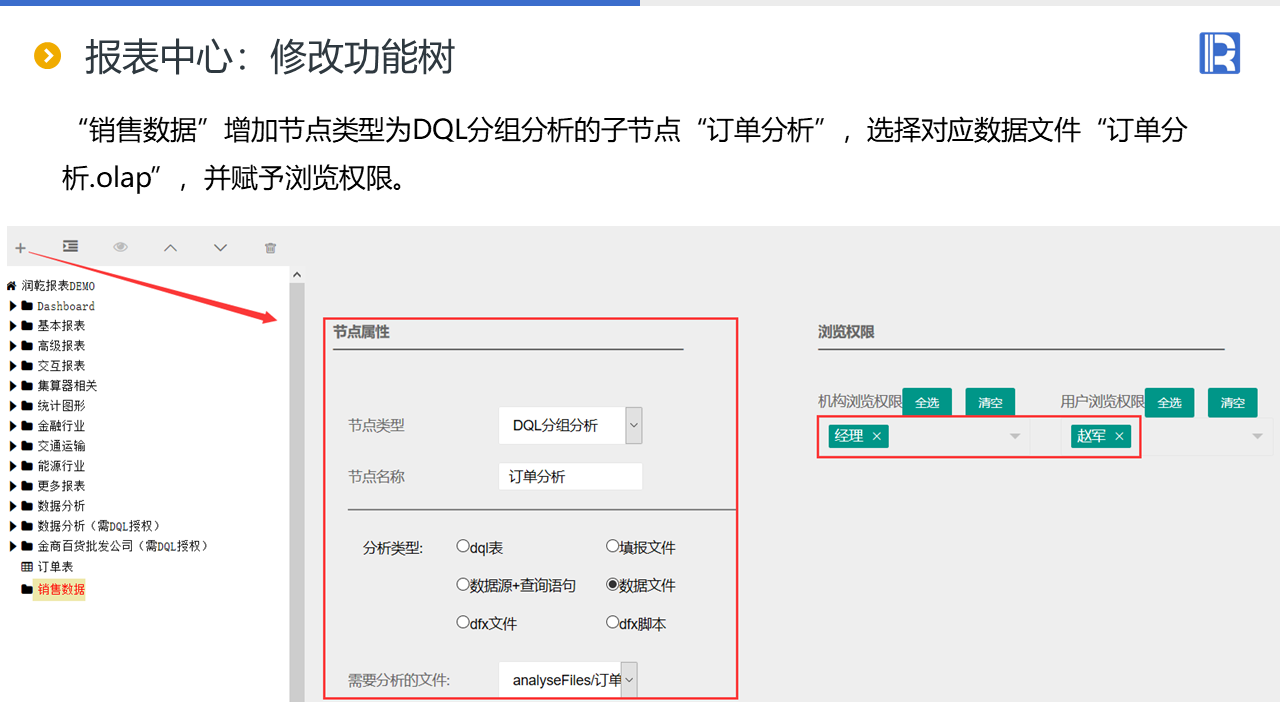Click the folder icon of 更多报表
This screenshot has width=1280, height=720.
pyautogui.click(x=27, y=486)
